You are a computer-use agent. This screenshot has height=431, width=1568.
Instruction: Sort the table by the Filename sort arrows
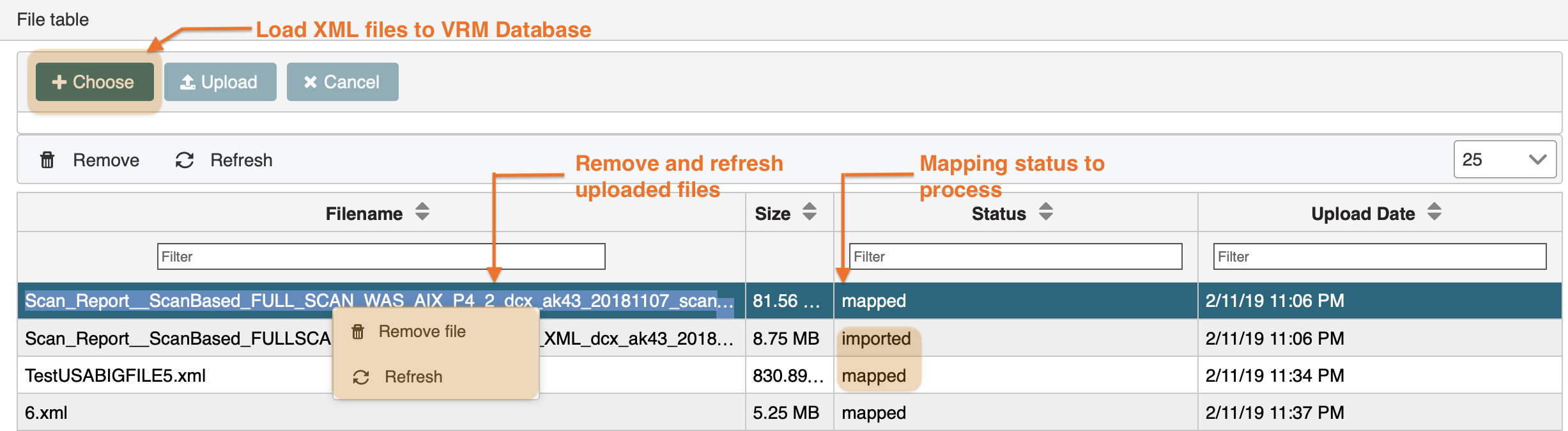click(422, 212)
